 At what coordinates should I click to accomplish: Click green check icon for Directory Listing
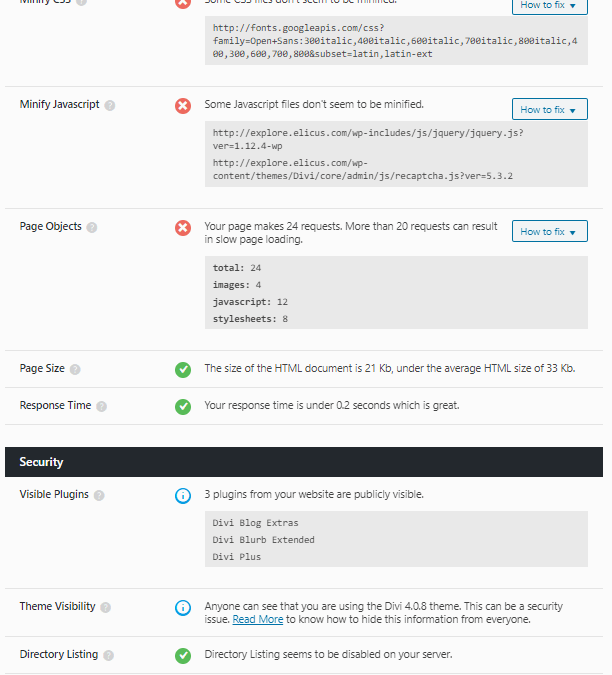[183, 656]
